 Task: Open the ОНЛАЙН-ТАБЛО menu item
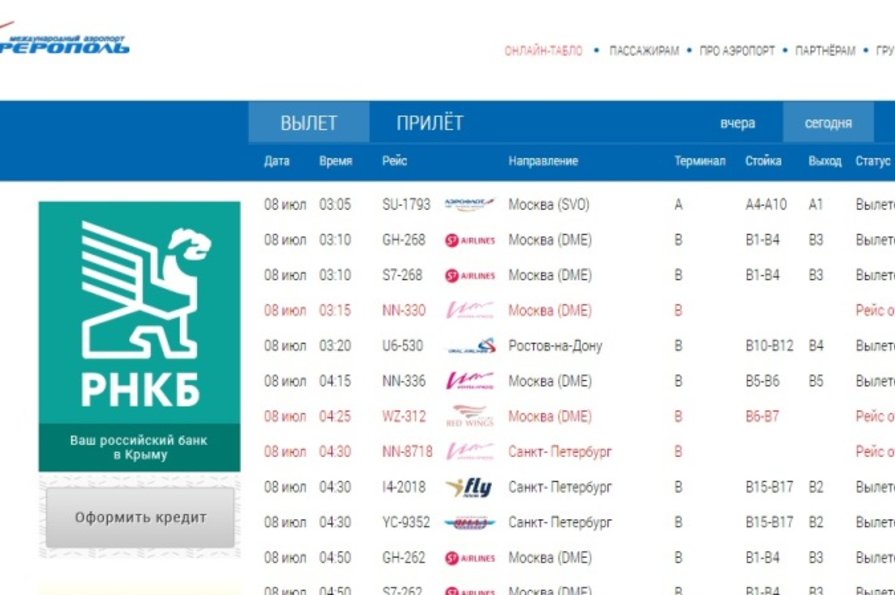[x=543, y=51]
